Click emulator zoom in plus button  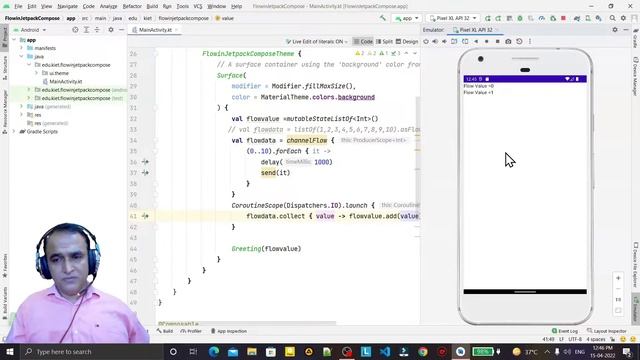click(618, 278)
